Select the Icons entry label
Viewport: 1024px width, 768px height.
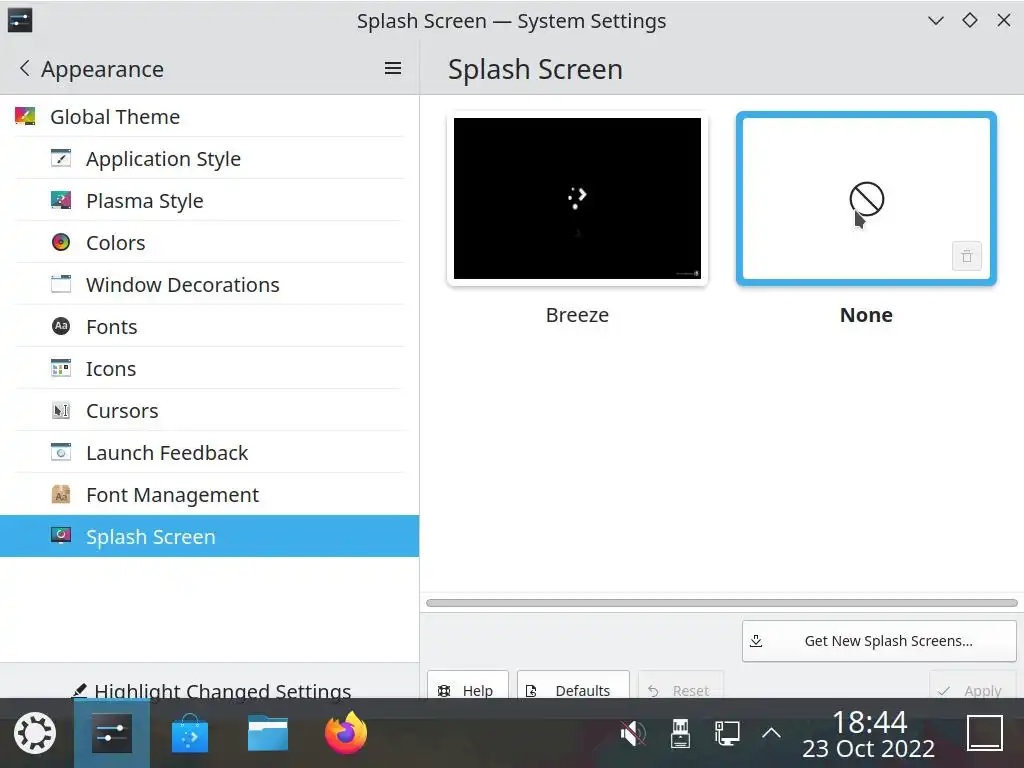click(111, 369)
